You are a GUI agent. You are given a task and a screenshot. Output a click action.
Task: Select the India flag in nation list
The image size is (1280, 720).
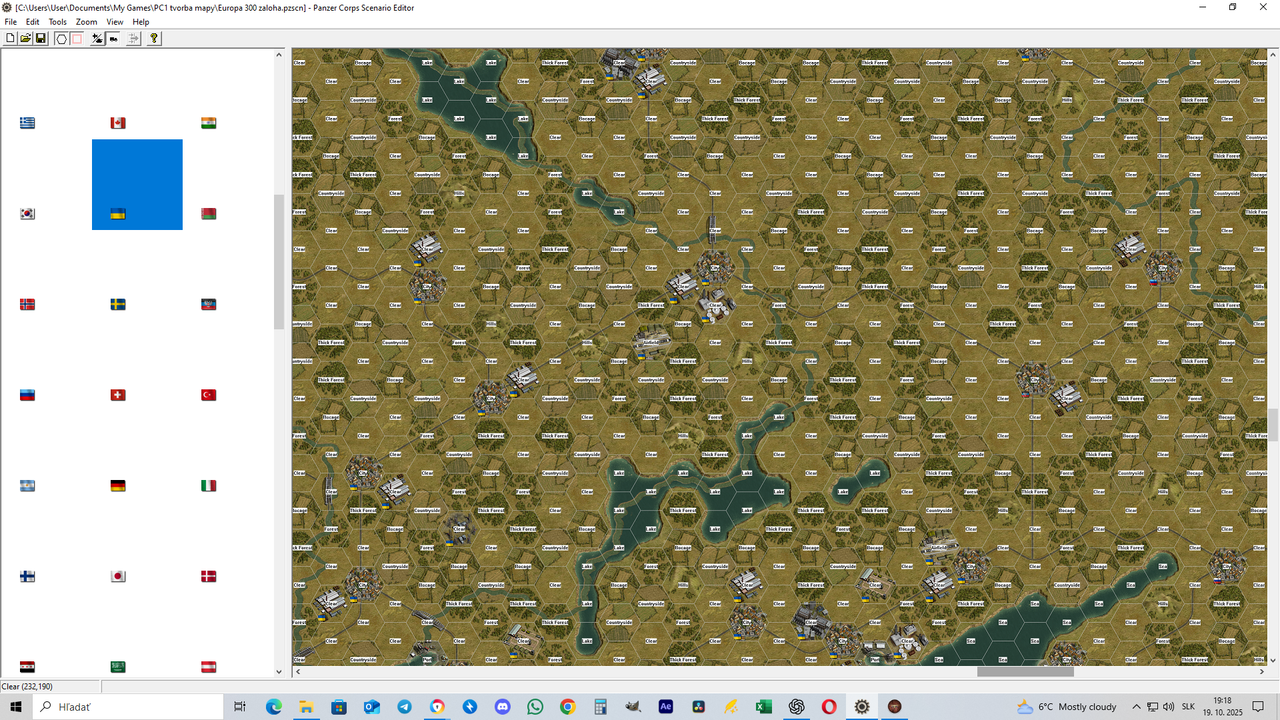209,123
